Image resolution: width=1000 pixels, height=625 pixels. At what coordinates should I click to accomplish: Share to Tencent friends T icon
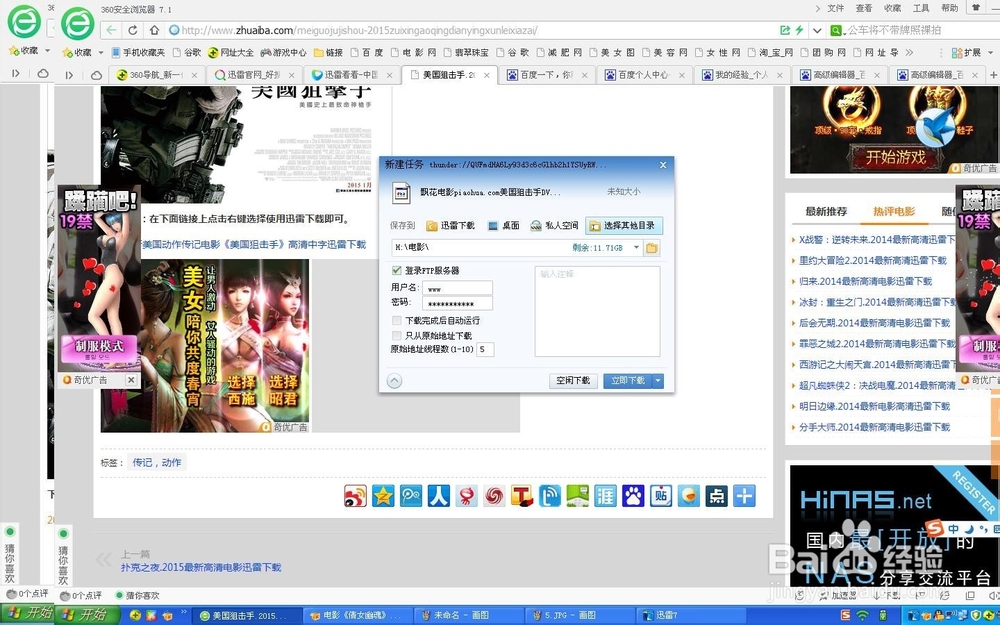coord(522,496)
